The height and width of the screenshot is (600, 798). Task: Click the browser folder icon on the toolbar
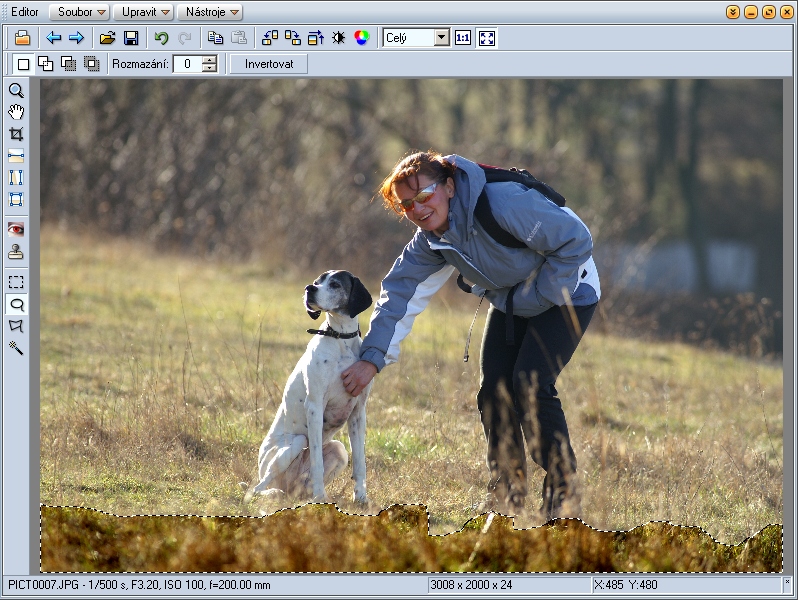coord(22,38)
